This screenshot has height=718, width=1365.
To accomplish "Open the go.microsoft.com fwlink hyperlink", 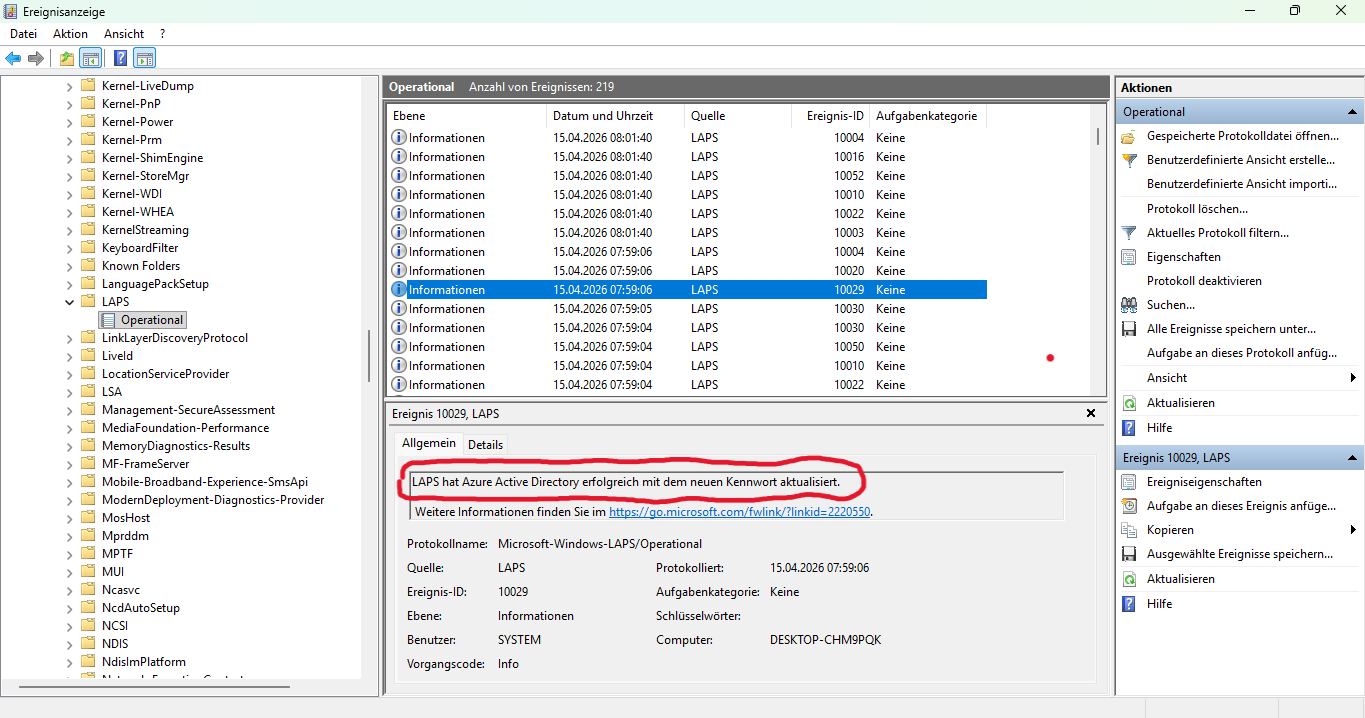I will pos(740,511).
